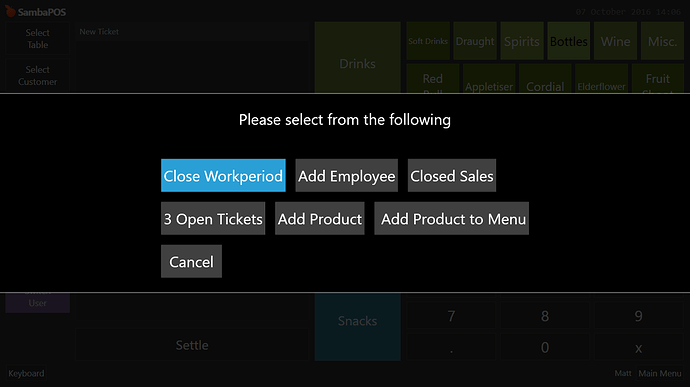Screen dimensions: 690x387
Task: Tap numpad key 8
Action: coord(545,316)
